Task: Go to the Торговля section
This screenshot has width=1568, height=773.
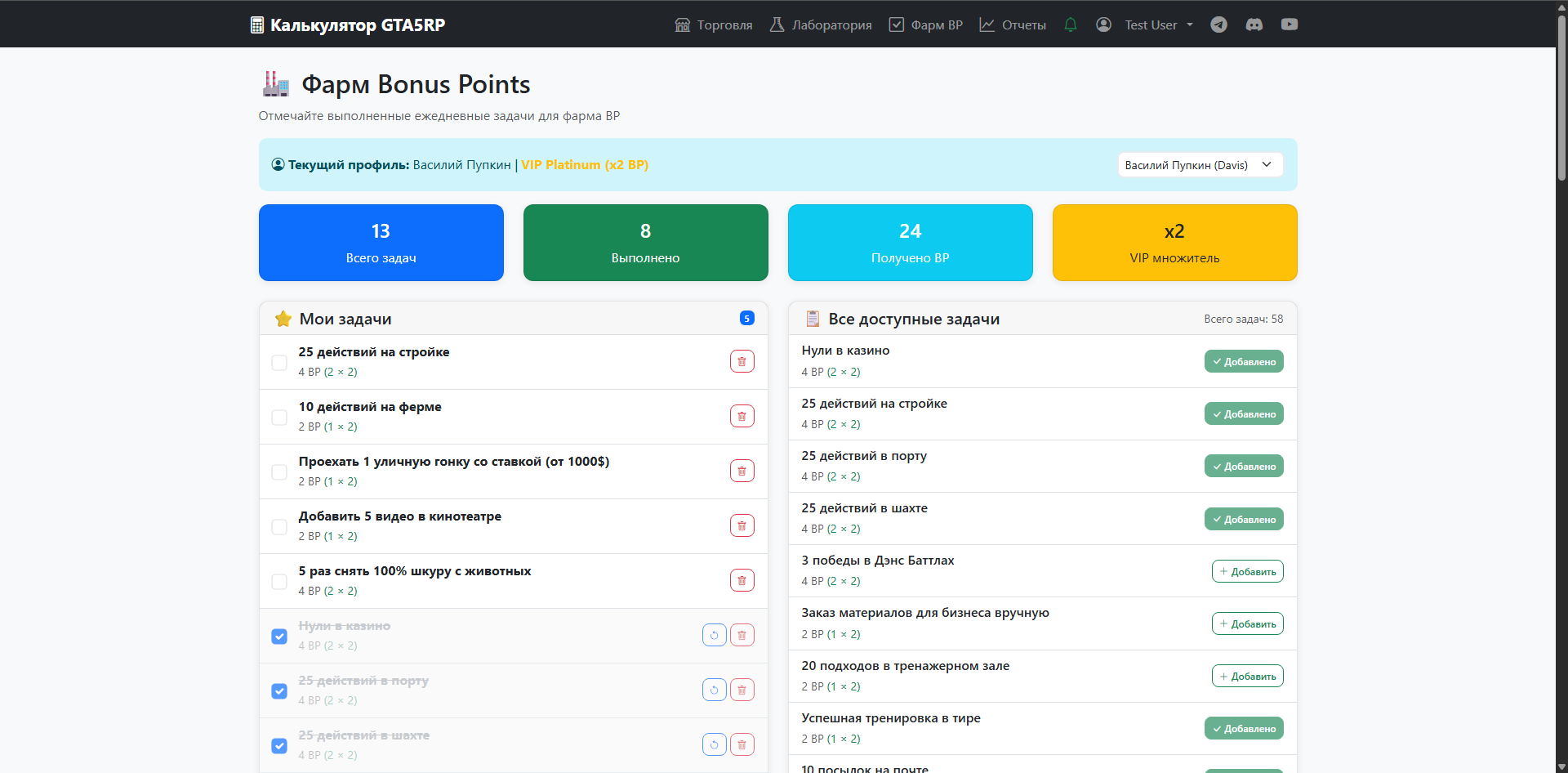Action: pos(714,25)
